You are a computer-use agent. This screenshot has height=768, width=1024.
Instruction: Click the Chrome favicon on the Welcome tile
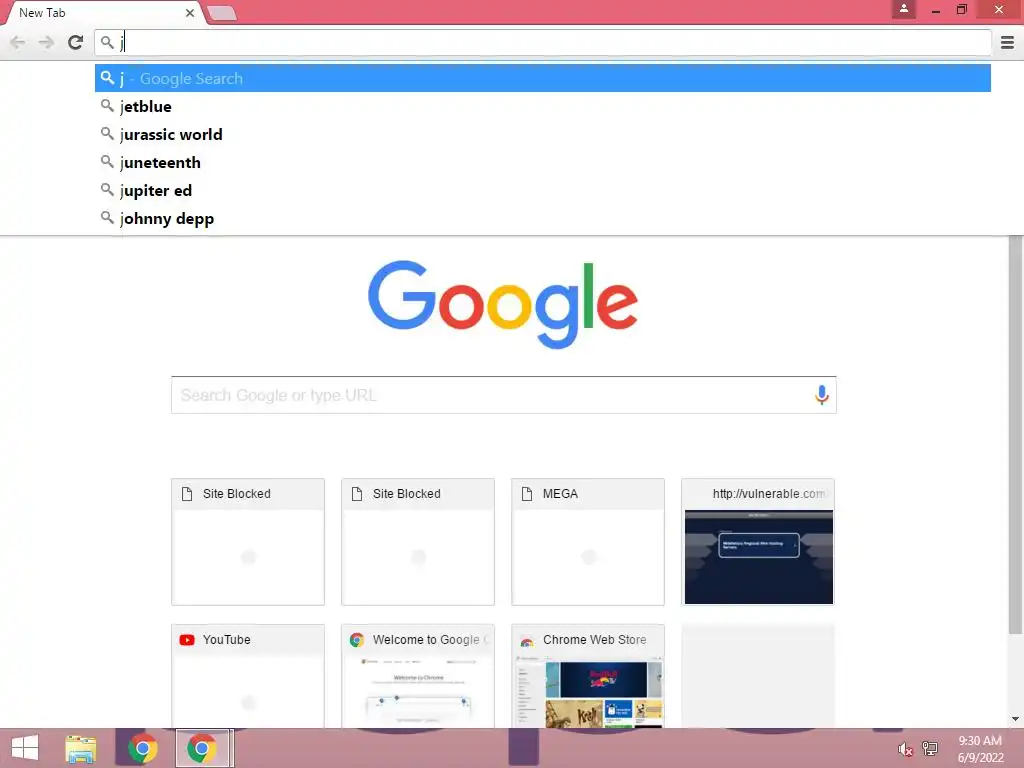pos(357,640)
